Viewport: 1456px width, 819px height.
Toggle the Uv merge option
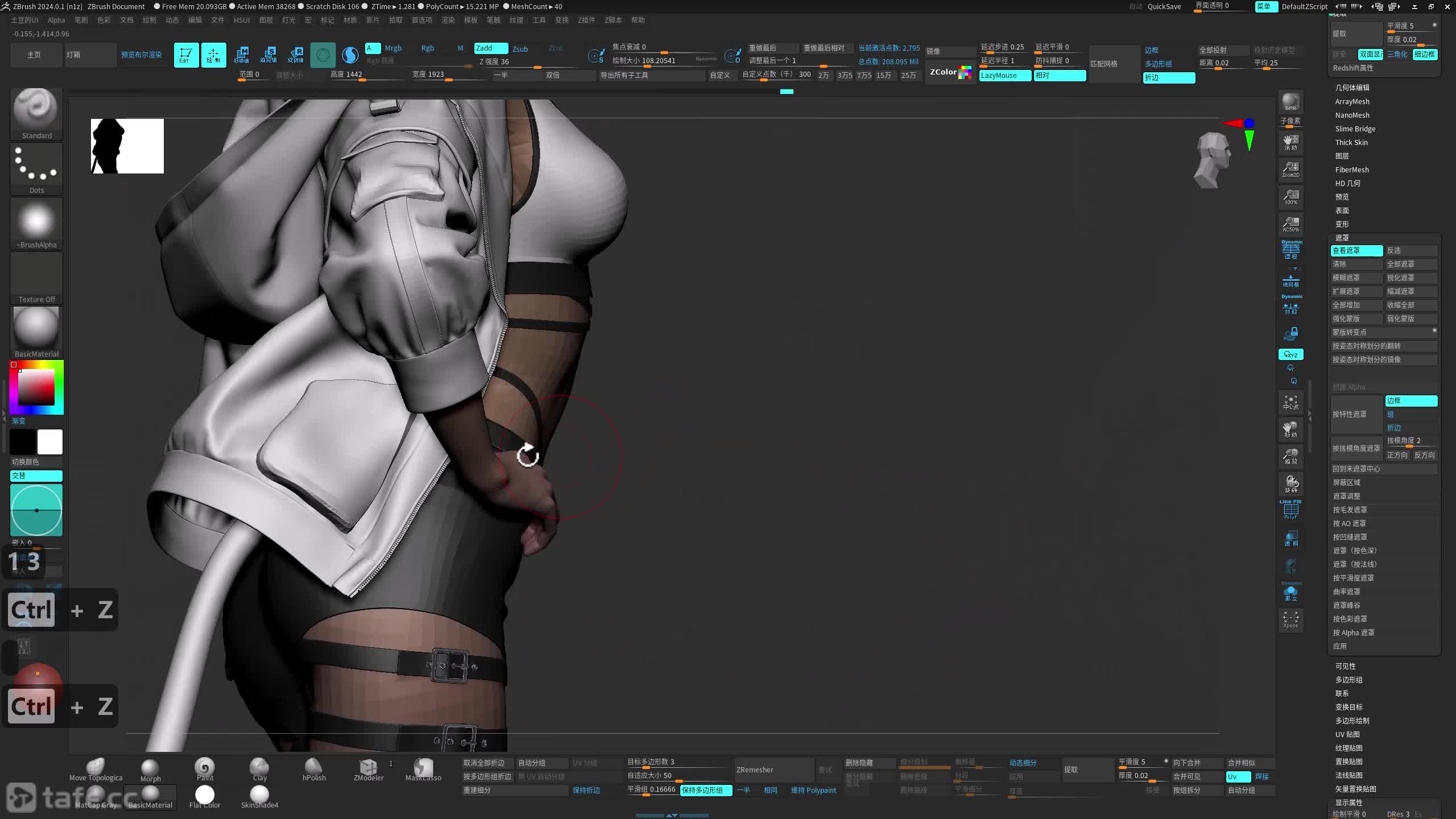(1238, 777)
